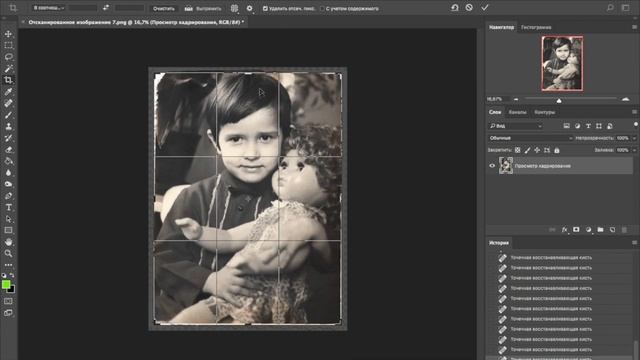This screenshot has height=360, width=640.
Task: Reset colors to default black and white
Action: coord(4,275)
